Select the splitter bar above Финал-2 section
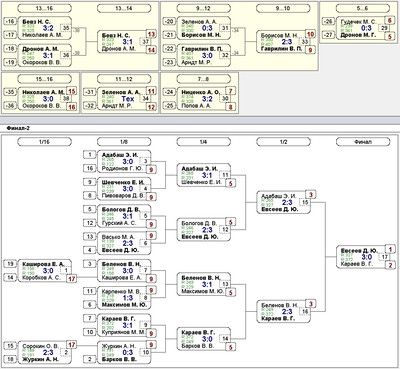400x369 pixels. click(x=200, y=120)
